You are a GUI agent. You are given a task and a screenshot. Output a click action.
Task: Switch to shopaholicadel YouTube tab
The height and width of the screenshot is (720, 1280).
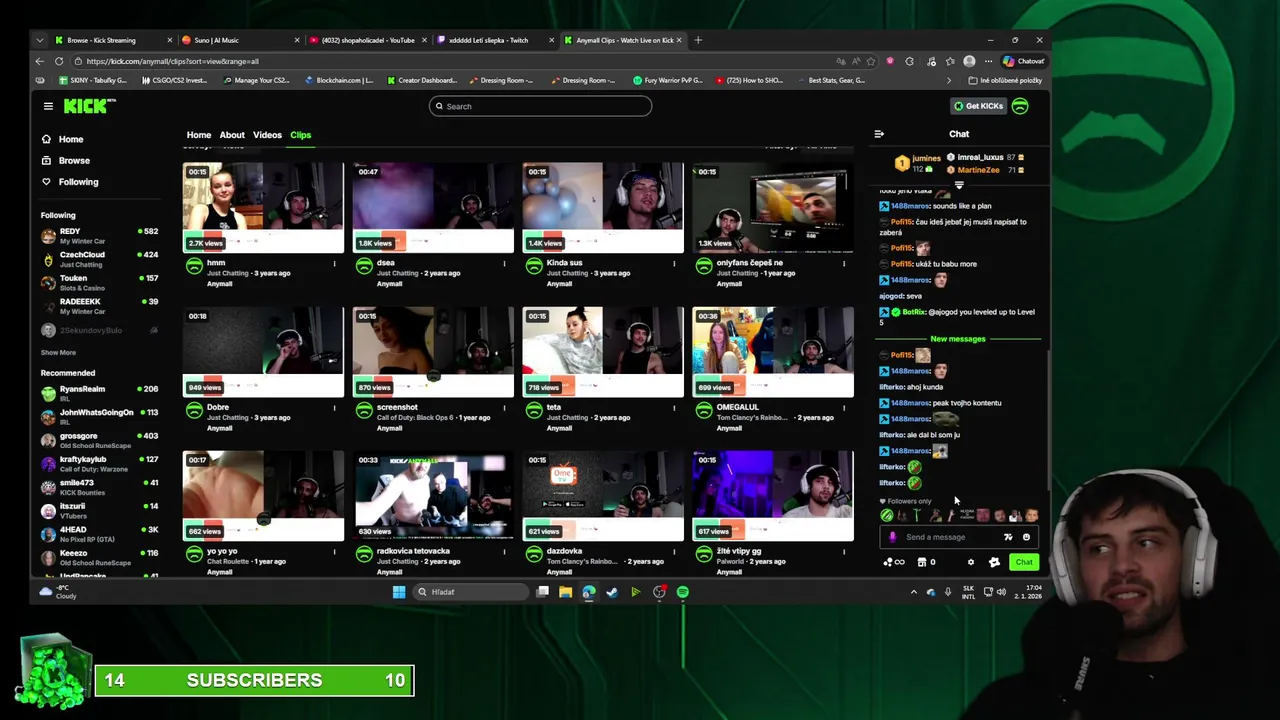pos(368,40)
